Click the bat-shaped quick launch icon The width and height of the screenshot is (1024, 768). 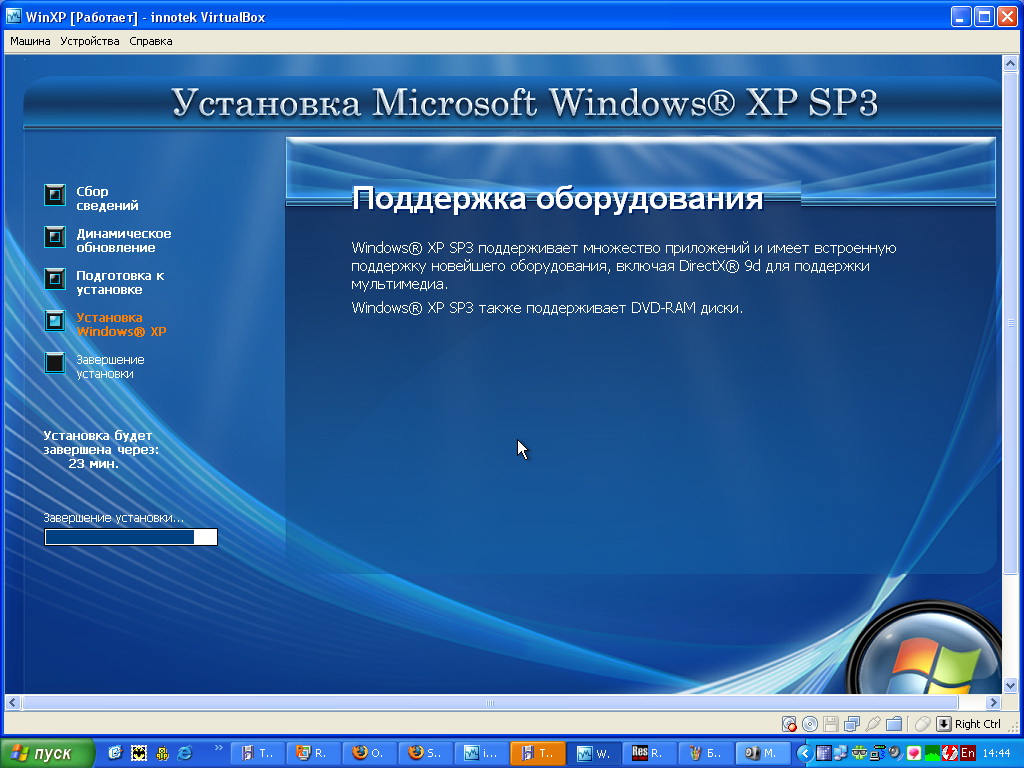(138, 753)
